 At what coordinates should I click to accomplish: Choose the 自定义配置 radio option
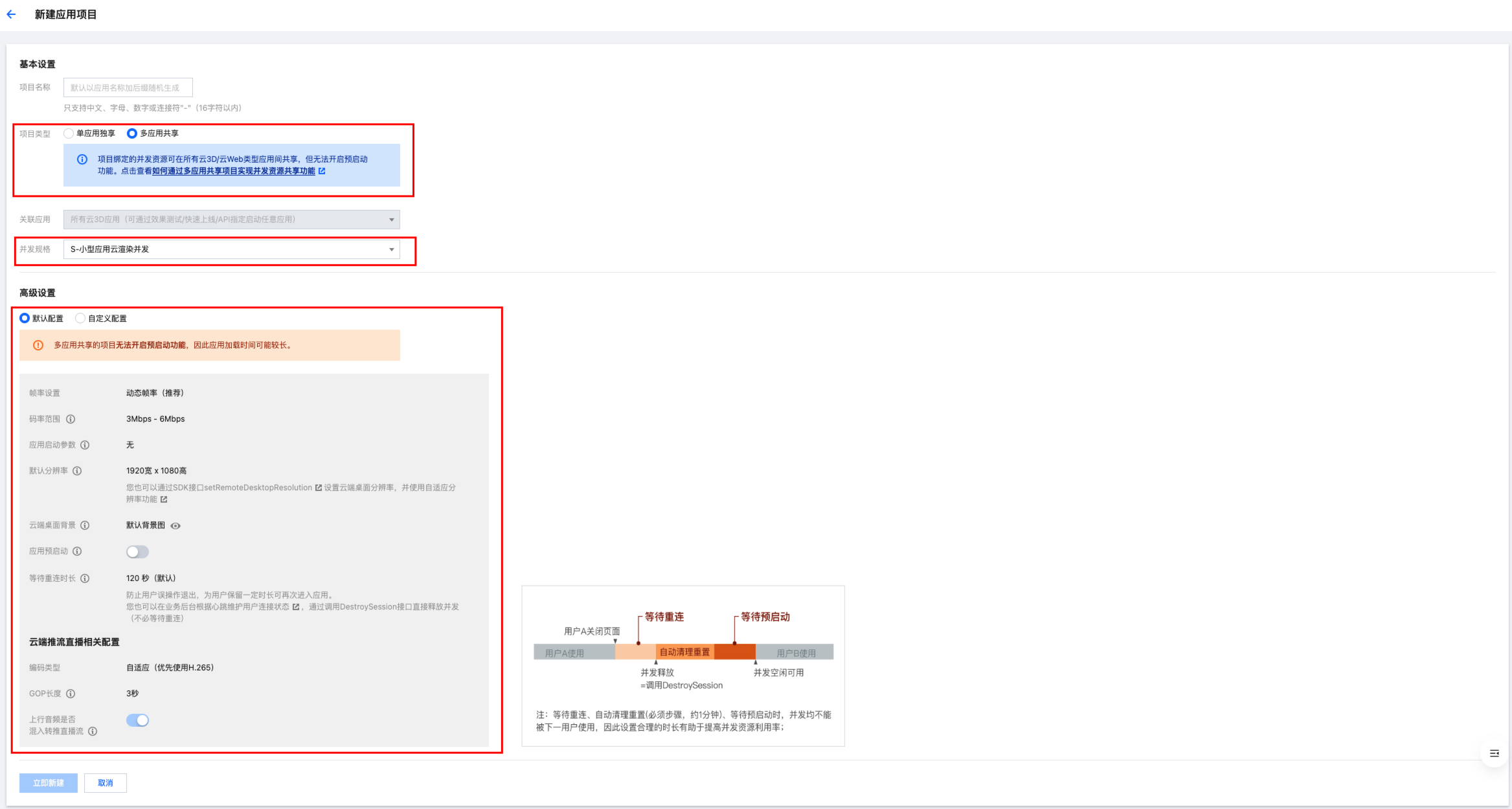point(80,318)
